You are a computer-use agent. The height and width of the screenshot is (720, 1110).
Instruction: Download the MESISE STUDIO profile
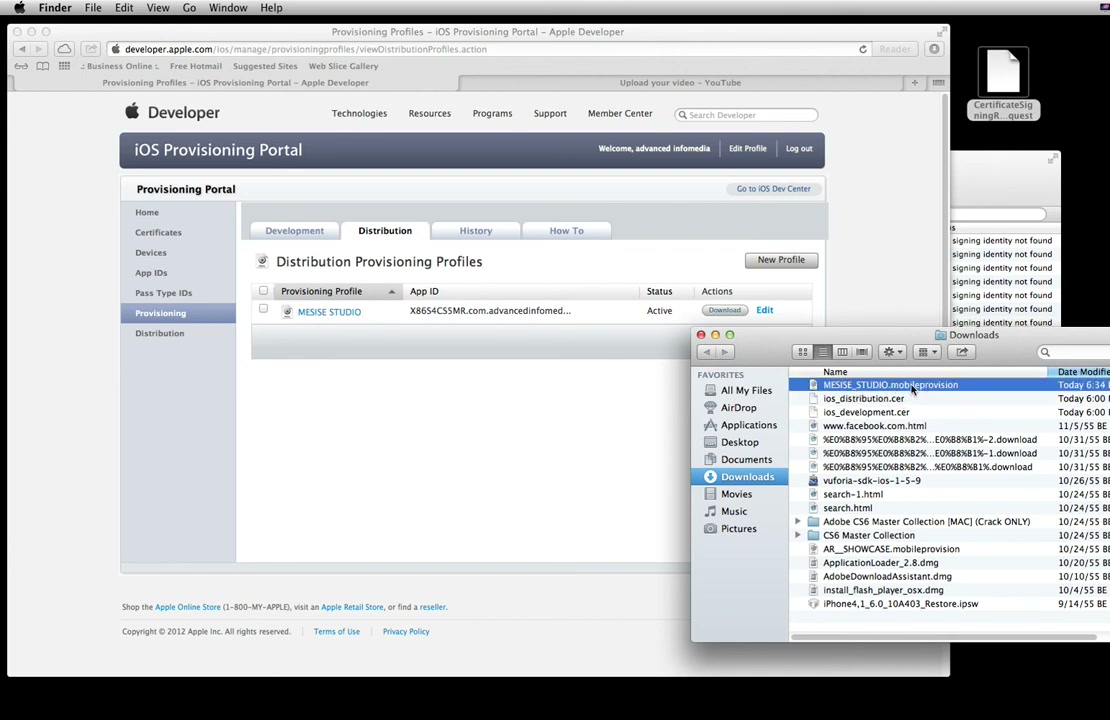coord(724,310)
